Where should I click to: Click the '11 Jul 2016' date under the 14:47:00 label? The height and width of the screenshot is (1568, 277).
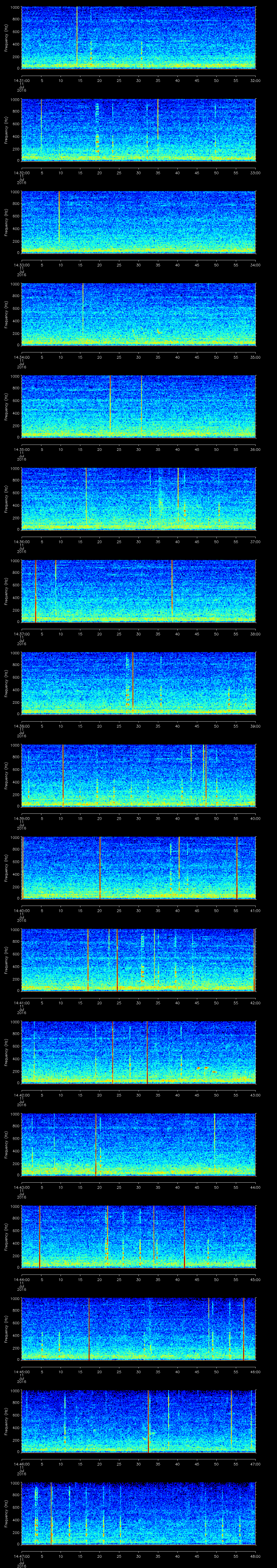point(21,1563)
